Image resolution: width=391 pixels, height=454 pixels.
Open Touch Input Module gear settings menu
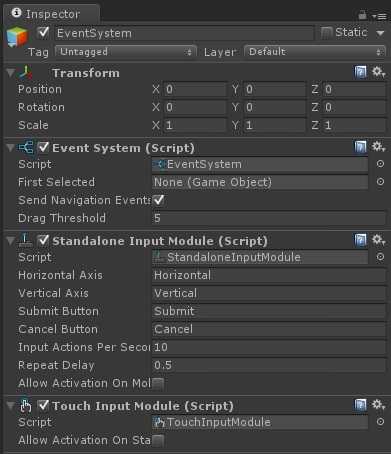pos(379,405)
